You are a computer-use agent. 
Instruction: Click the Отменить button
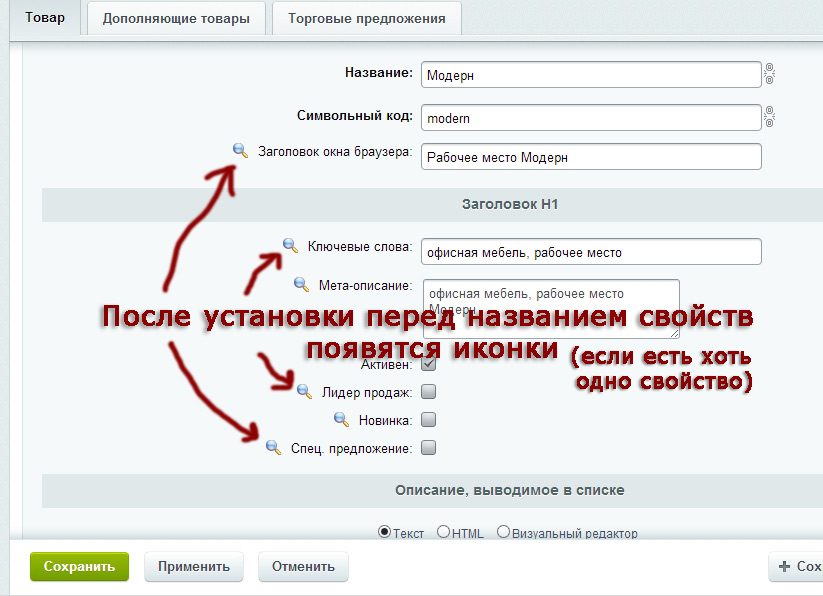(303, 566)
